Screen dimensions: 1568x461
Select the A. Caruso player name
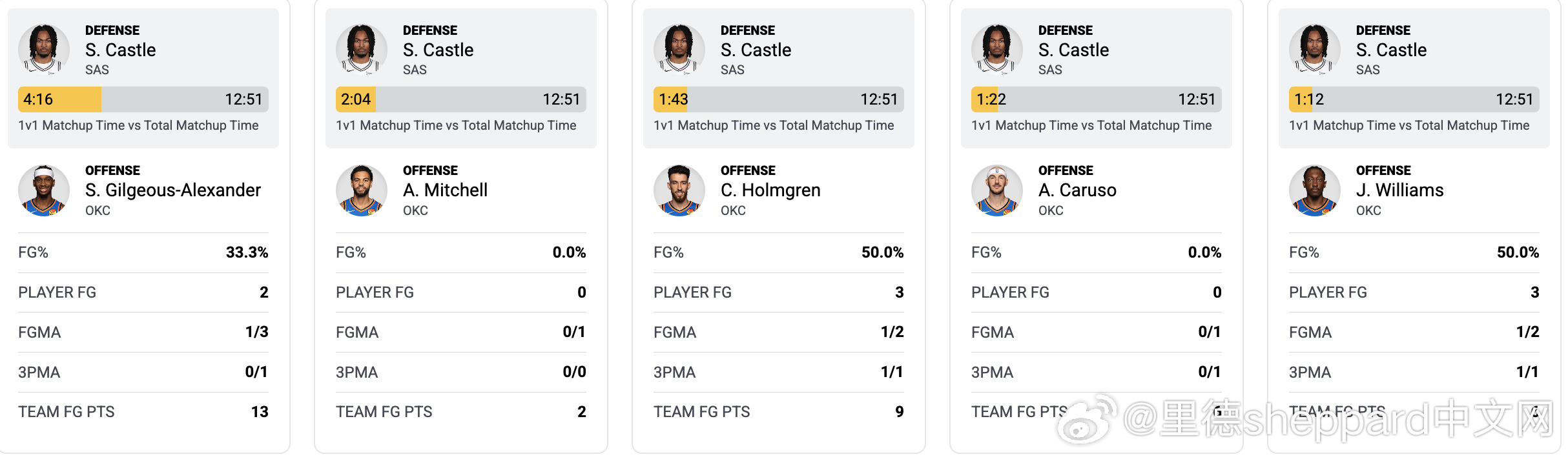[x=1077, y=190]
